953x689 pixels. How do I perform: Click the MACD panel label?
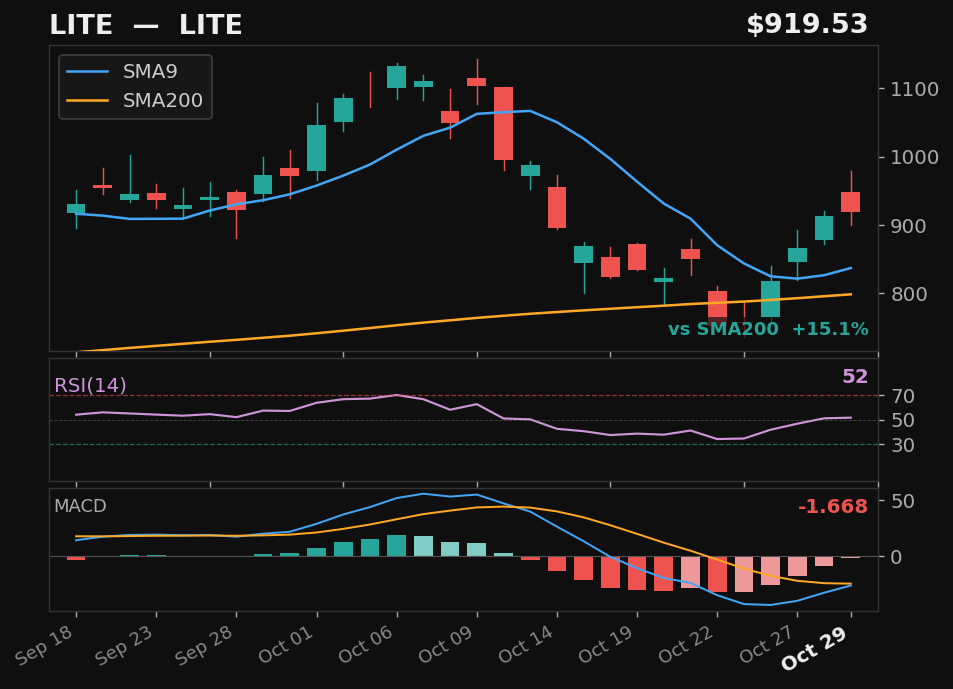[80, 506]
